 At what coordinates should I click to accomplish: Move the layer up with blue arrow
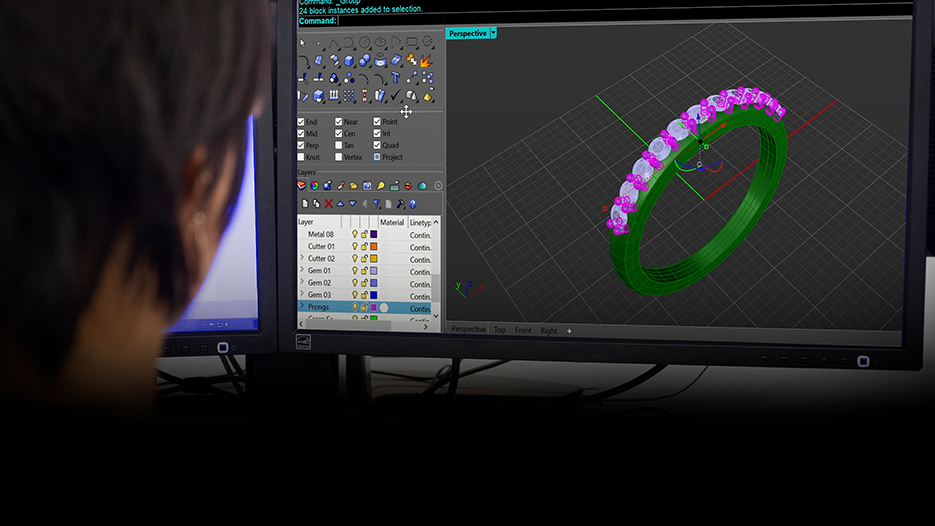(340, 204)
